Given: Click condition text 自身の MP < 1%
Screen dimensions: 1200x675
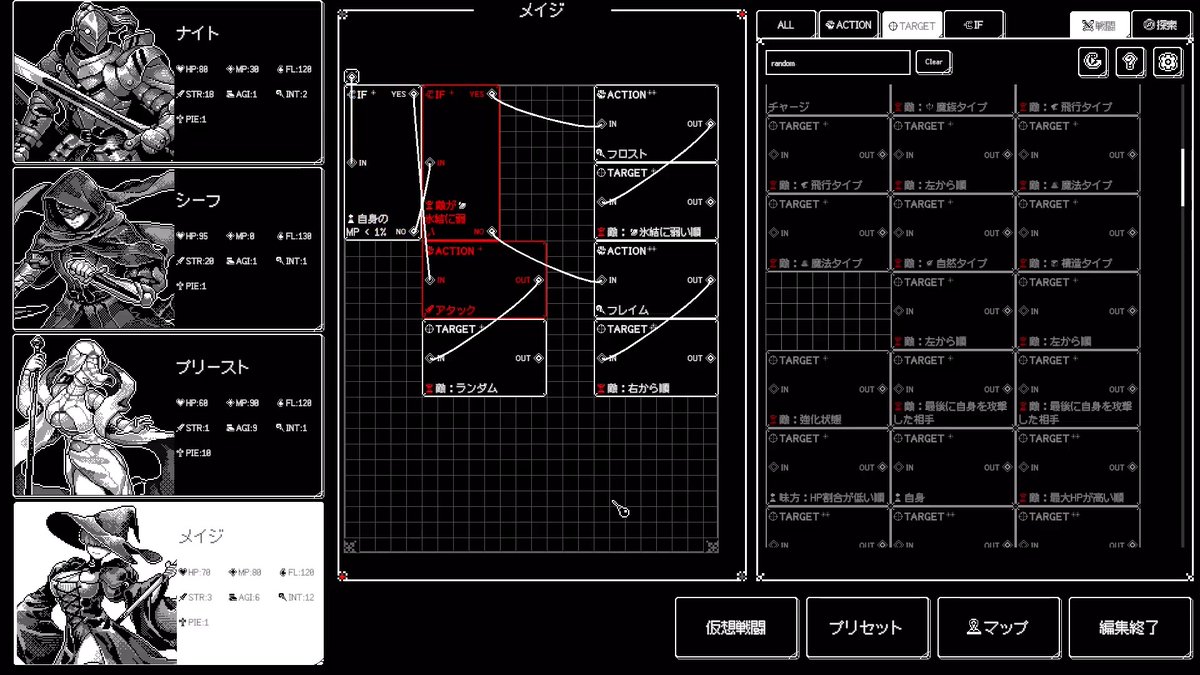Looking at the screenshot, I should [367, 225].
